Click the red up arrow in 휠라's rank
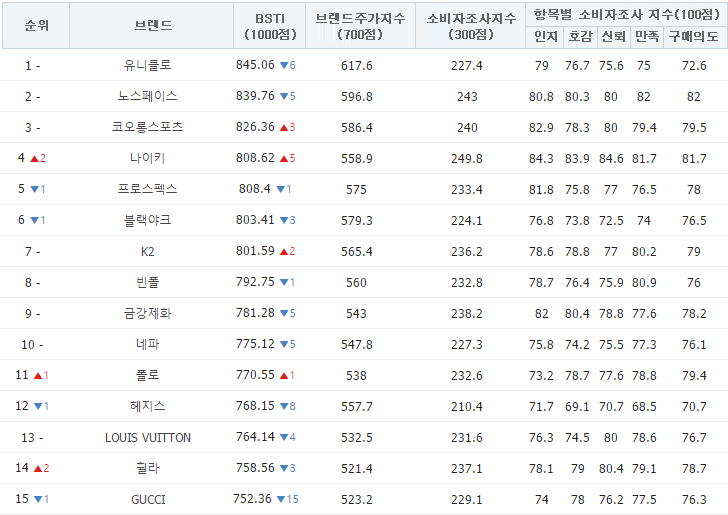This screenshot has height=515, width=728. coord(39,469)
